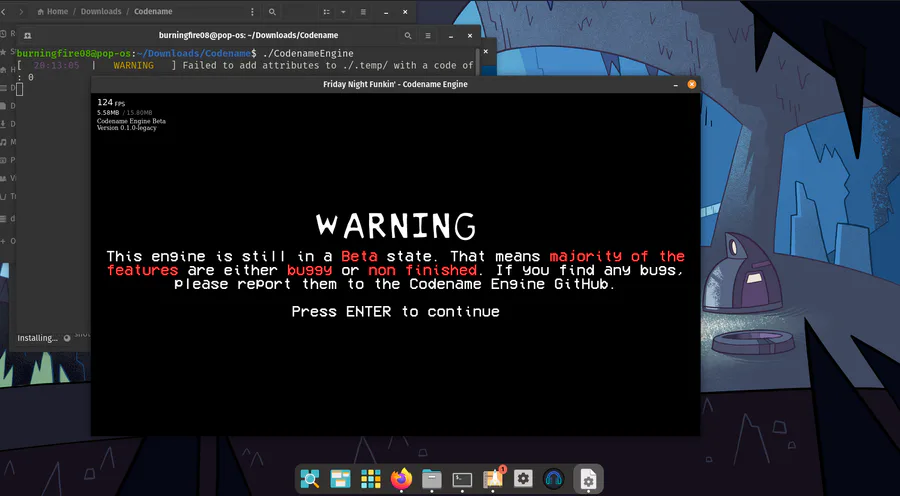Navigate to Home breadcrumb in Files

click(53, 11)
